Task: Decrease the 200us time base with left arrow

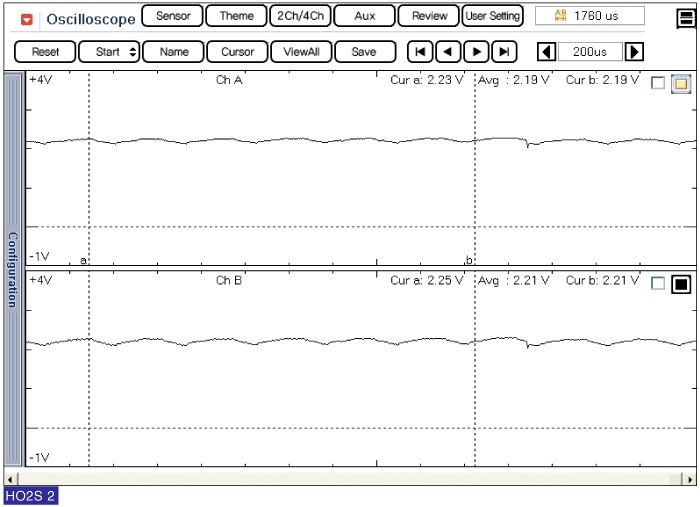Action: (x=547, y=52)
